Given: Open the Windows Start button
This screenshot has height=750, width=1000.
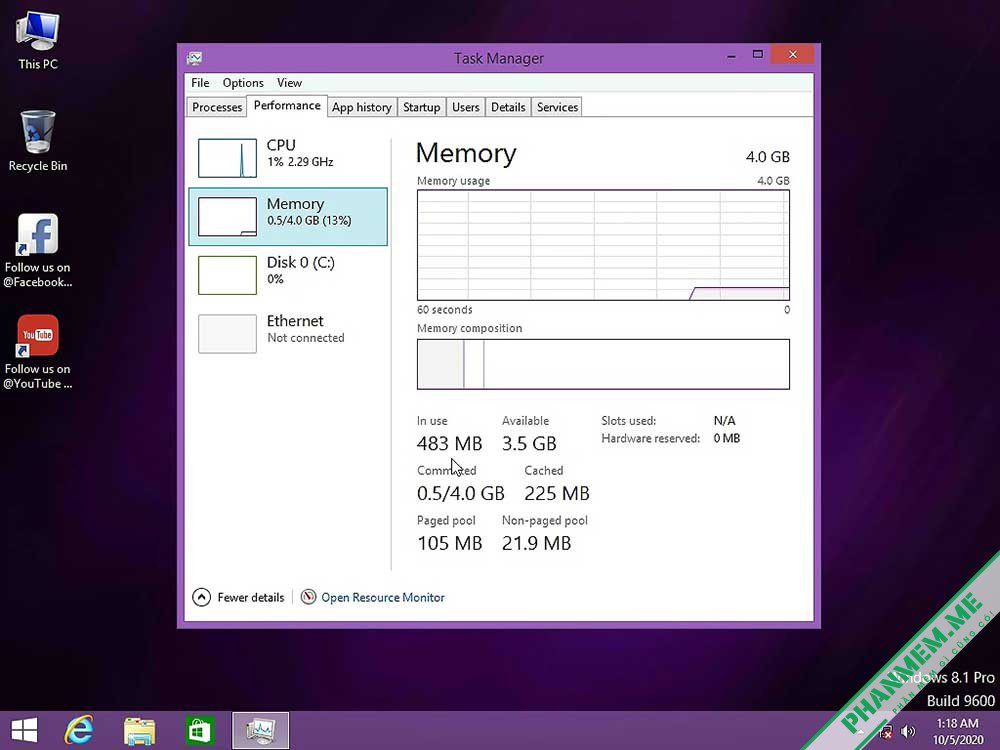Looking at the screenshot, I should [x=24, y=730].
